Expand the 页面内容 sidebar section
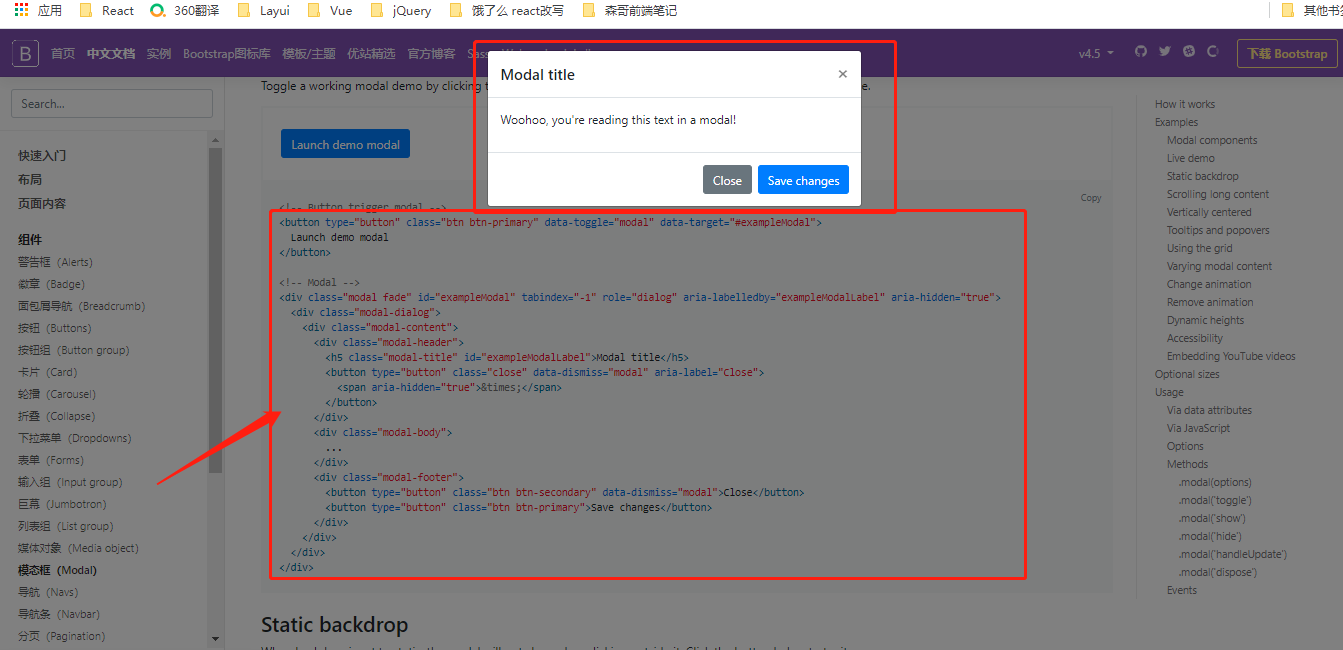The height and width of the screenshot is (650, 1343). point(42,203)
